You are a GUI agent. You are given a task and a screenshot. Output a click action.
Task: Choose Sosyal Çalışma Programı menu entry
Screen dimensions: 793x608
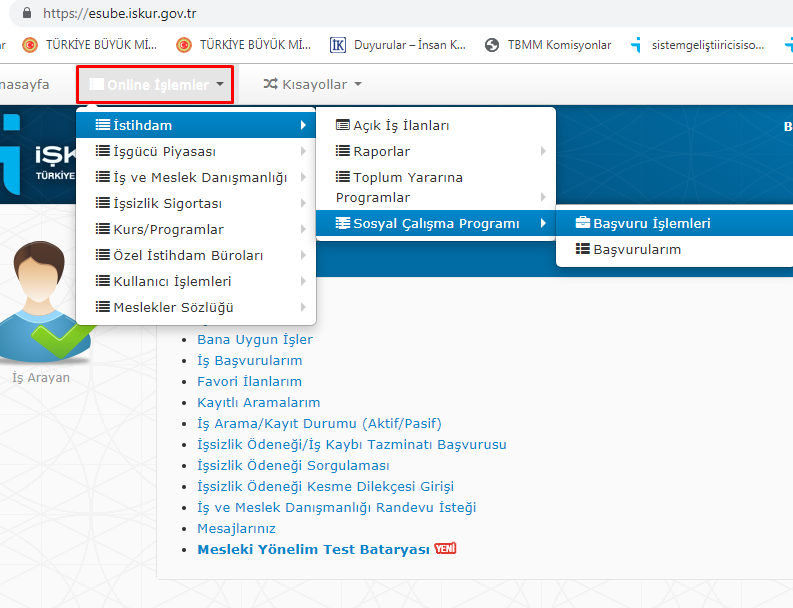pyautogui.click(x=436, y=224)
